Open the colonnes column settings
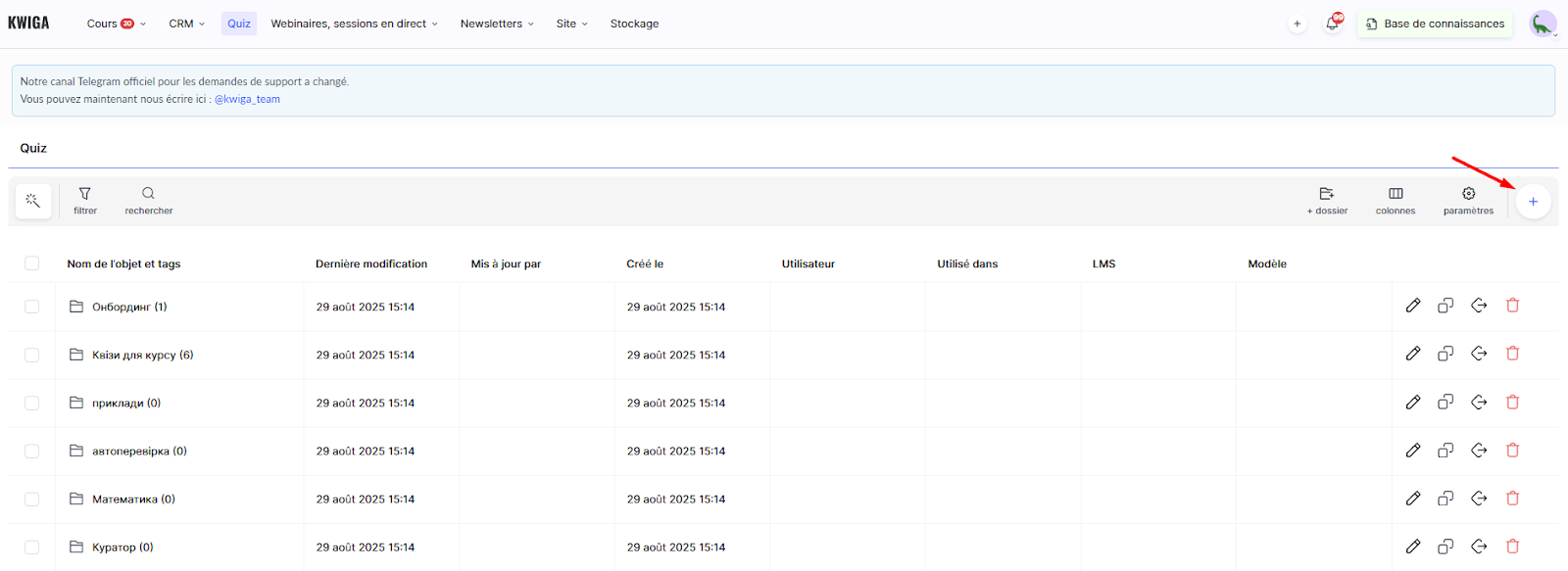The image size is (1568, 571). 1396,200
